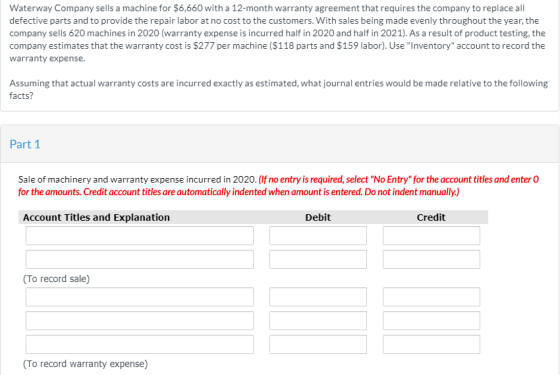The width and height of the screenshot is (560, 375).
Task: Click first credit field for sale entry
Action: point(431,235)
